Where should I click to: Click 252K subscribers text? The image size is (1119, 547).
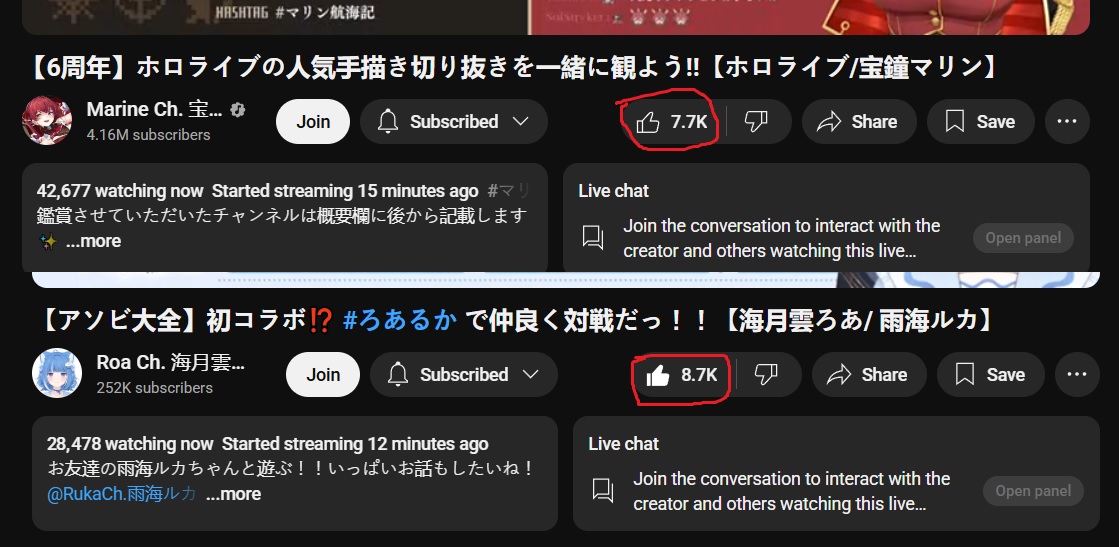click(x=155, y=388)
